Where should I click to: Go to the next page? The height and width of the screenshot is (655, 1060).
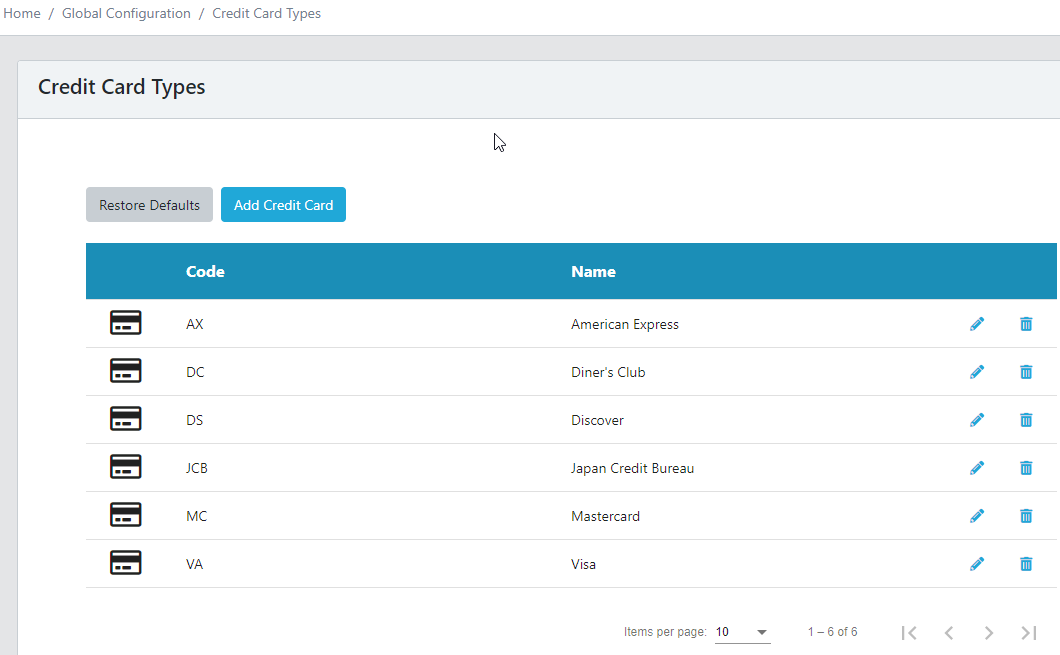(x=988, y=632)
